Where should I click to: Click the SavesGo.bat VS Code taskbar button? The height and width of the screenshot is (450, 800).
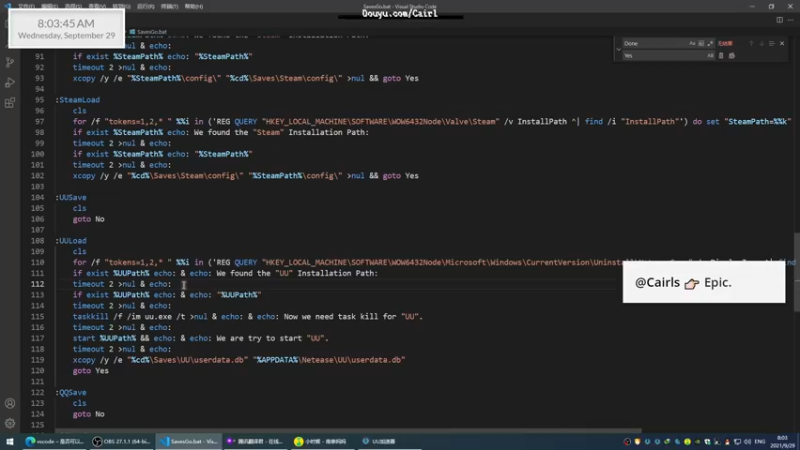point(189,441)
